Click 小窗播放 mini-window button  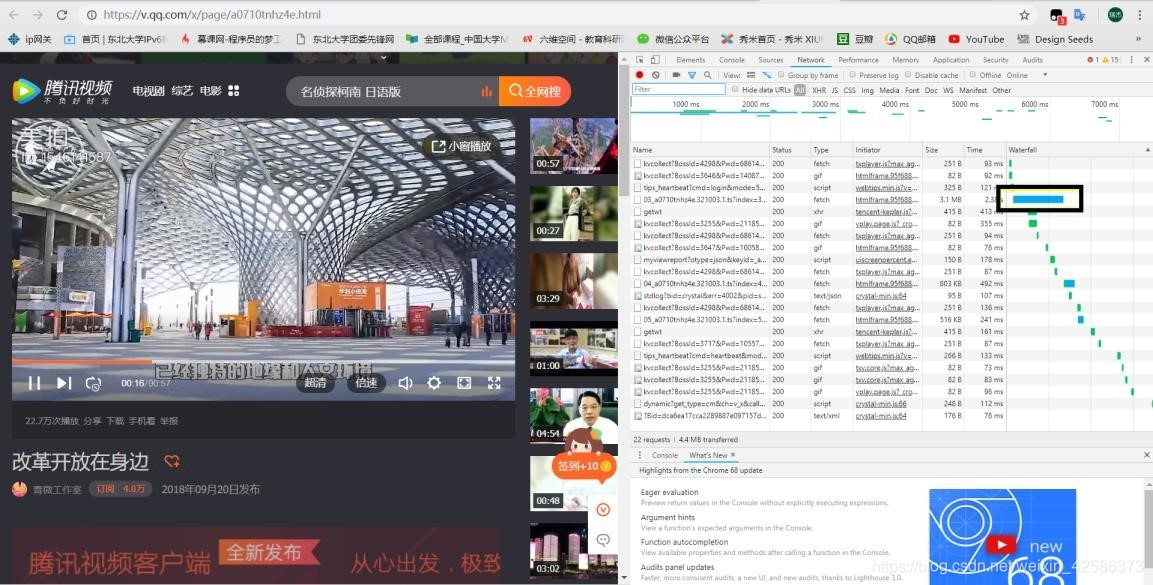[x=461, y=146]
